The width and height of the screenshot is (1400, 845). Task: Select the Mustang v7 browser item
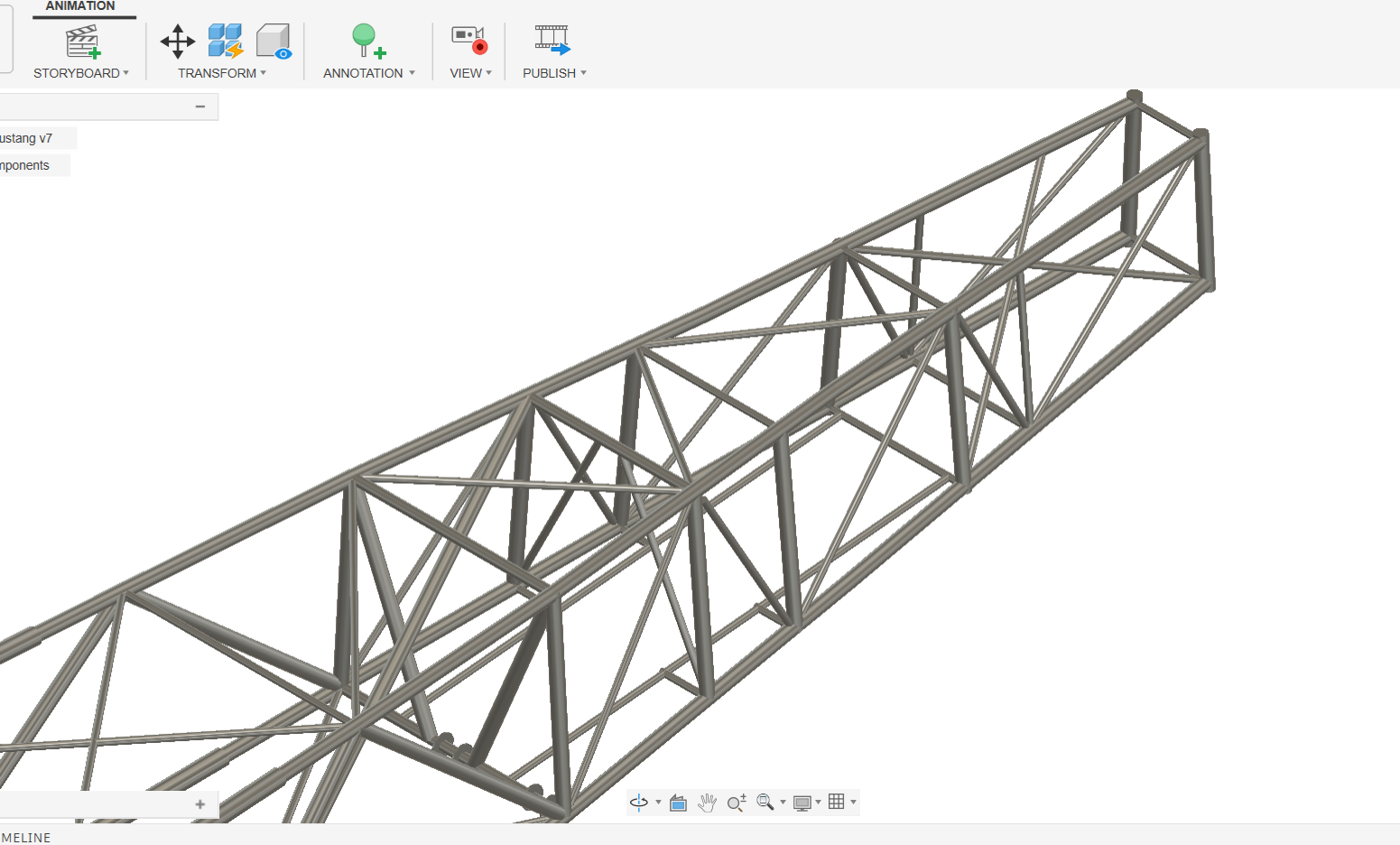[x=27, y=138]
